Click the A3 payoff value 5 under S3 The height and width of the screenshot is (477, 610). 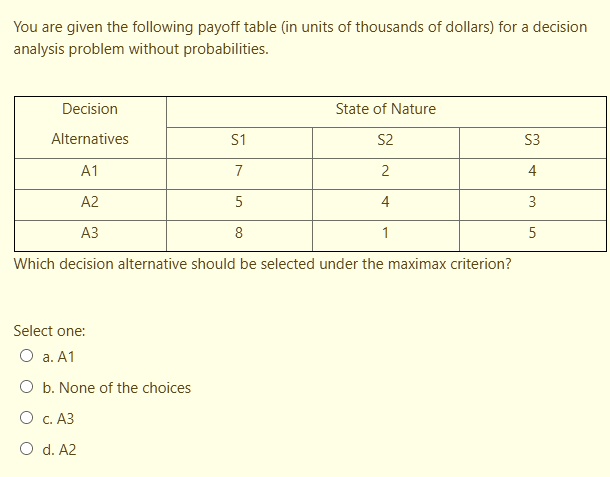click(532, 233)
